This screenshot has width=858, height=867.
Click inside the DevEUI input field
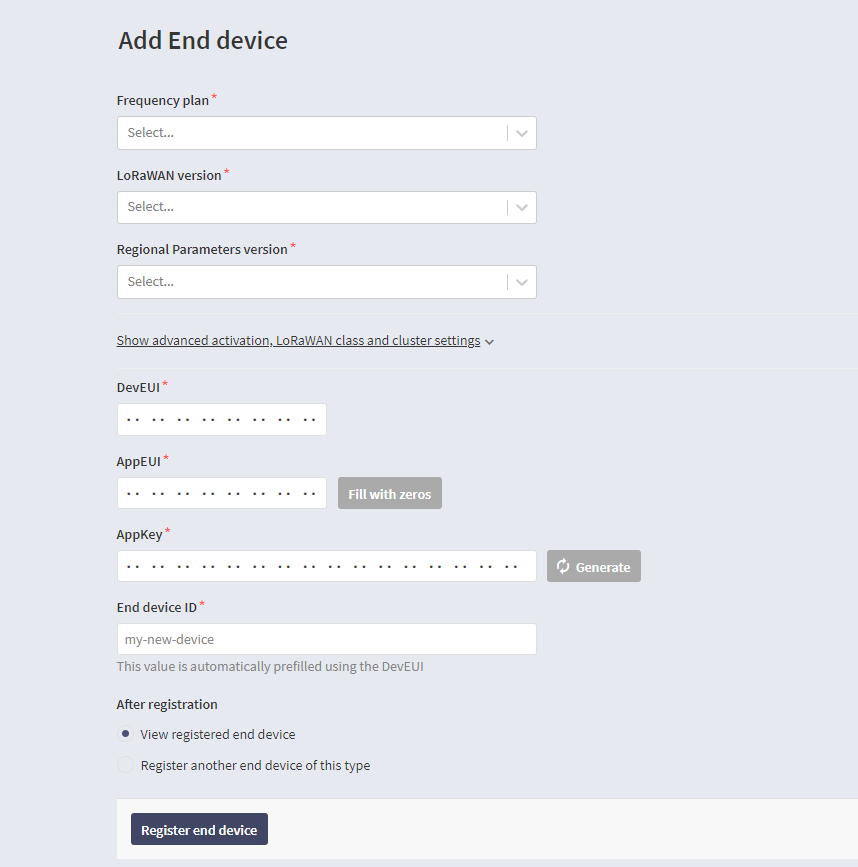tap(220, 419)
